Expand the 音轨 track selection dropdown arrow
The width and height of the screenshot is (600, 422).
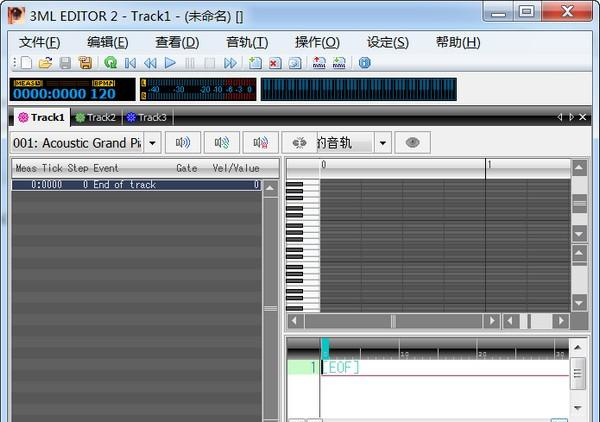pyautogui.click(x=383, y=143)
